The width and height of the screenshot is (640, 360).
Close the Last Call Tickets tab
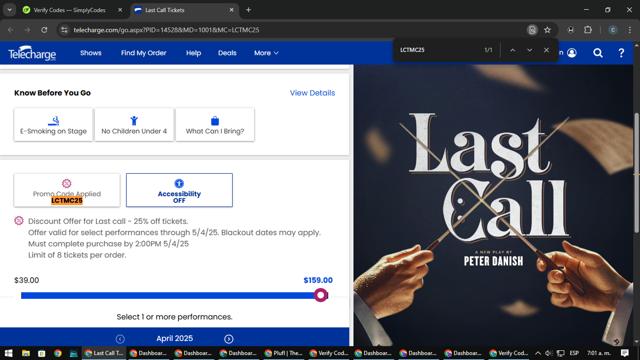tap(231, 10)
